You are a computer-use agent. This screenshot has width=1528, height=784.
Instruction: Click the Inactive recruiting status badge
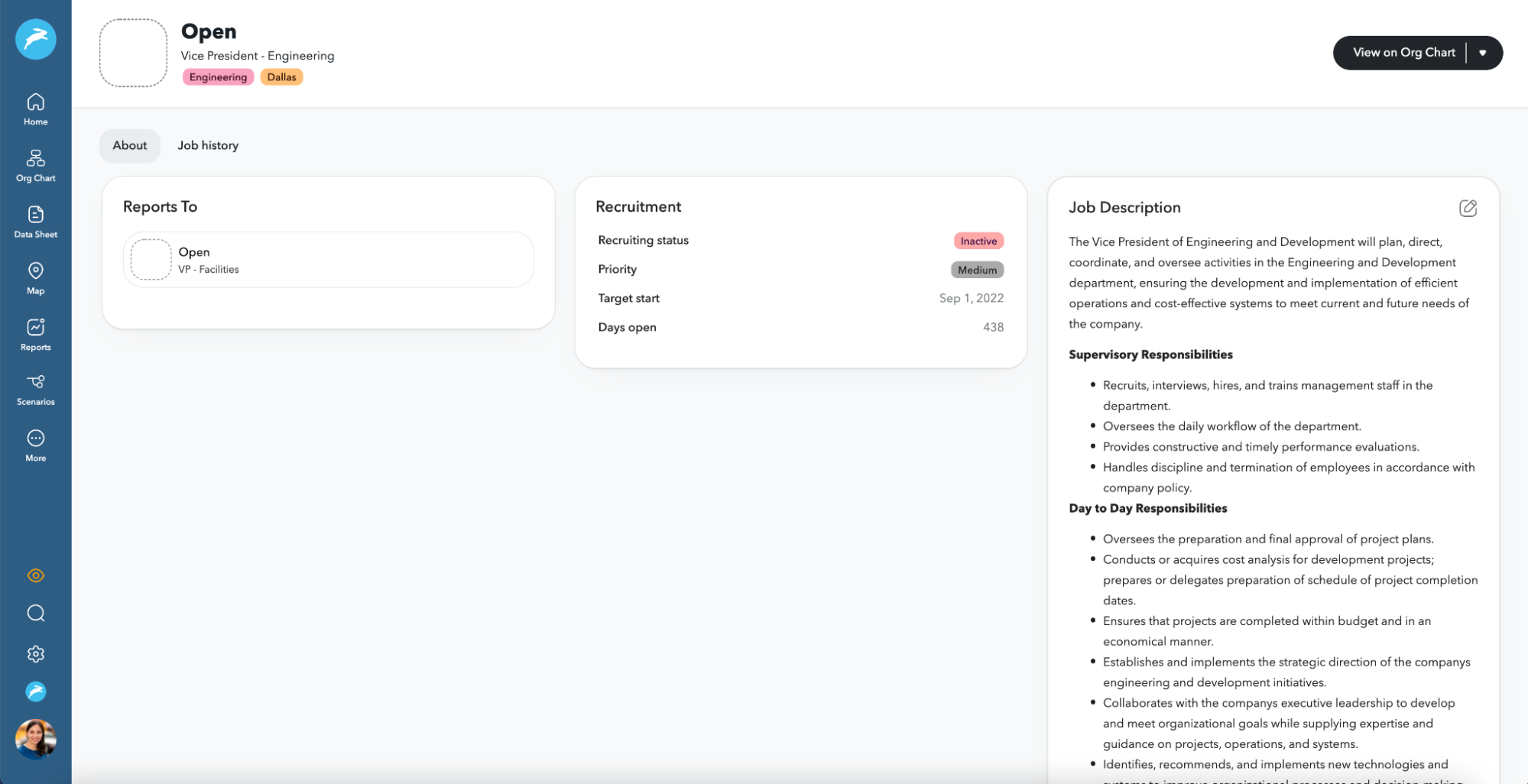pos(978,241)
